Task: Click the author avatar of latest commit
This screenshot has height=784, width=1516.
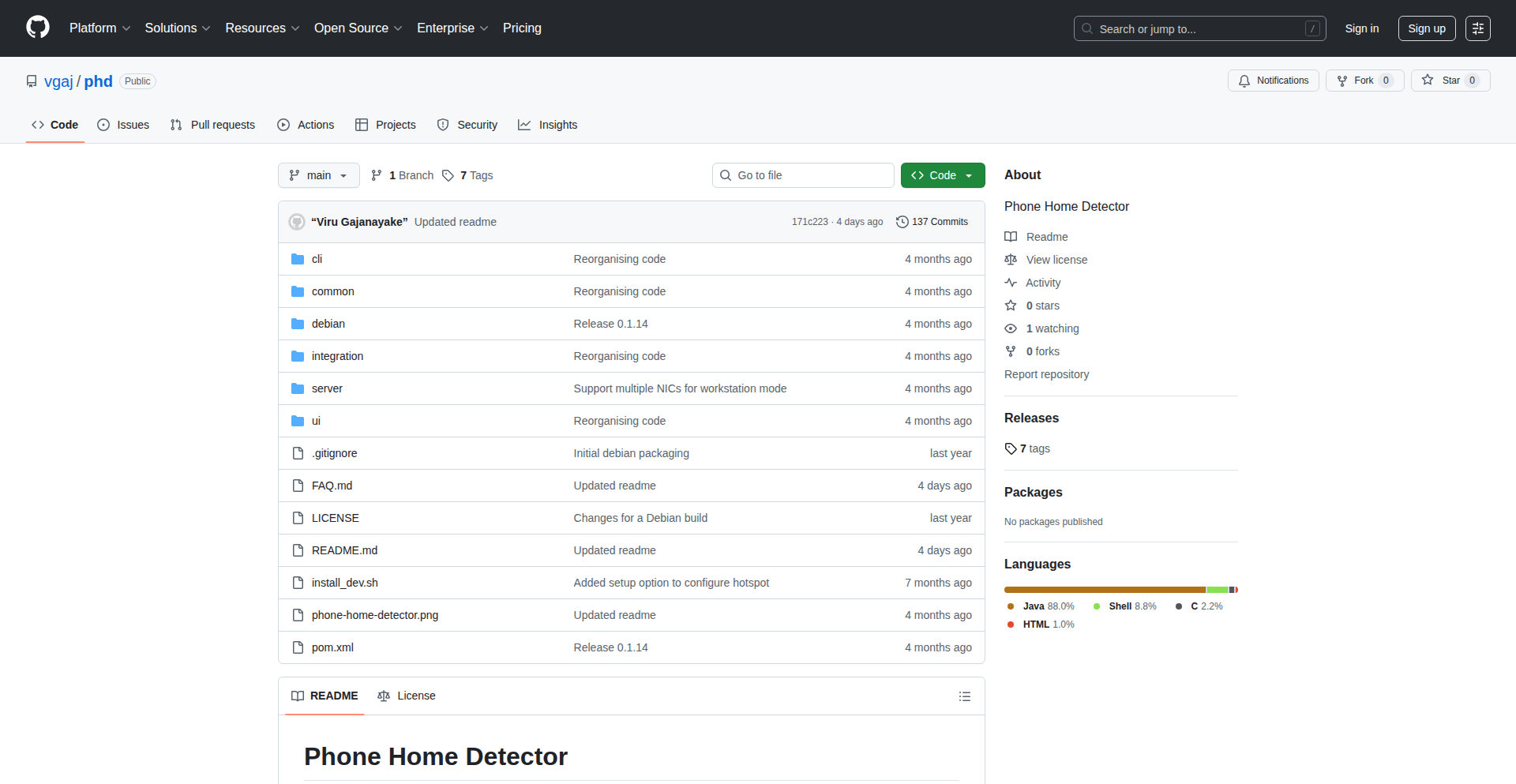Action: click(297, 222)
